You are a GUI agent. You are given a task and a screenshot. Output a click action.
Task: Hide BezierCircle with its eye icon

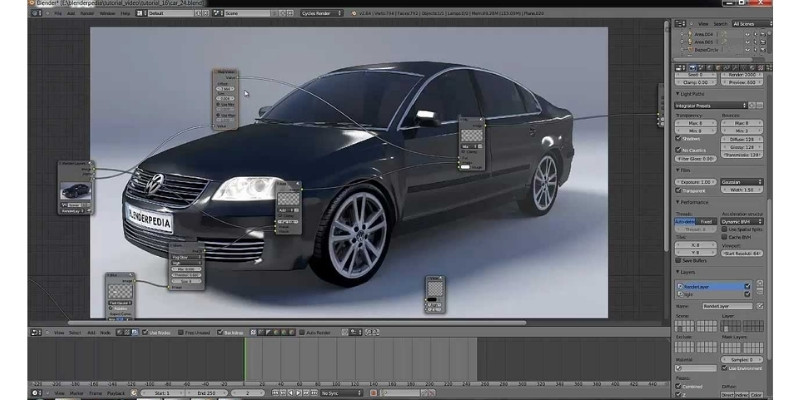pos(747,50)
